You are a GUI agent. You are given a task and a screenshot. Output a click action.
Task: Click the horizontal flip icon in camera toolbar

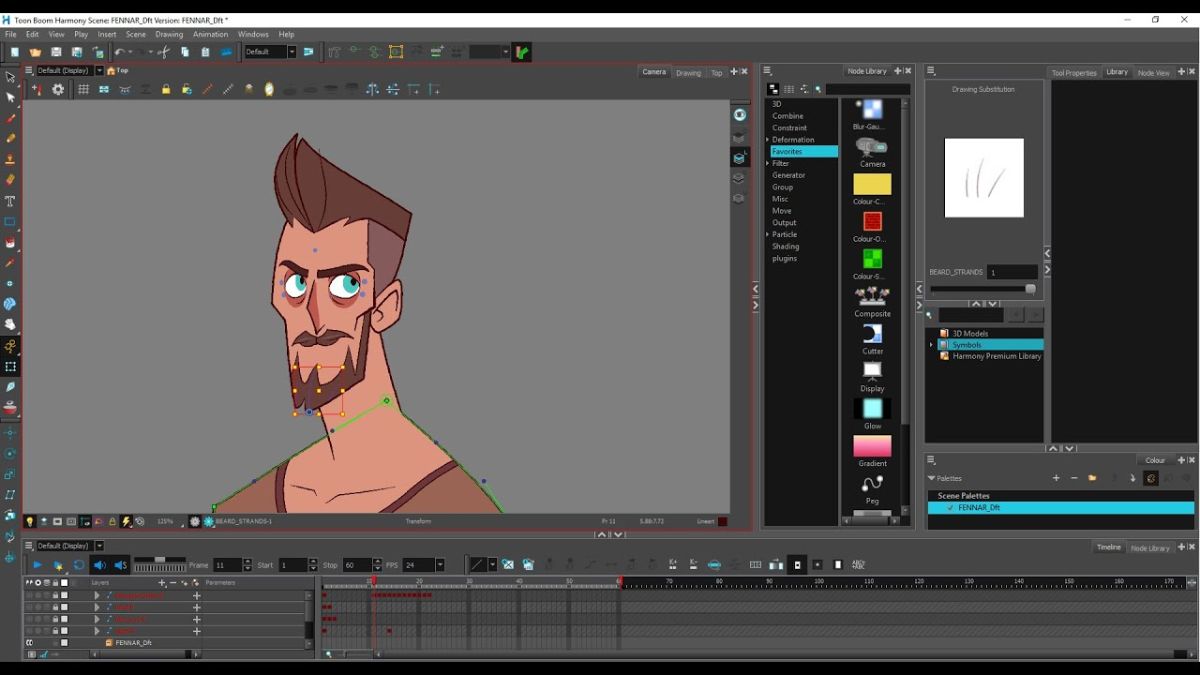pyautogui.click(x=372, y=89)
